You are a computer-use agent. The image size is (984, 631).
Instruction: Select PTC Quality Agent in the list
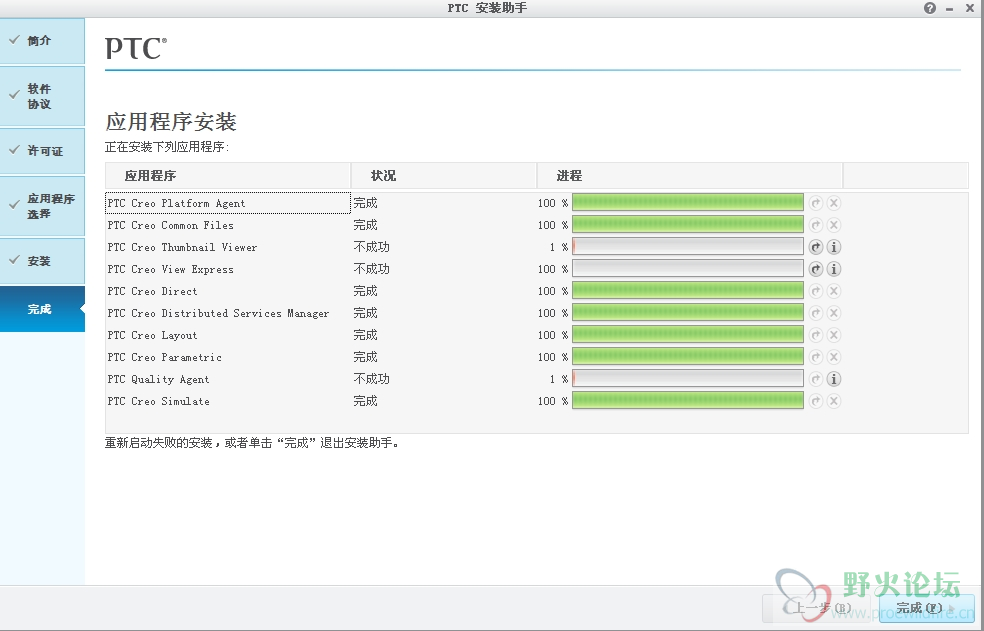pyautogui.click(x=158, y=379)
